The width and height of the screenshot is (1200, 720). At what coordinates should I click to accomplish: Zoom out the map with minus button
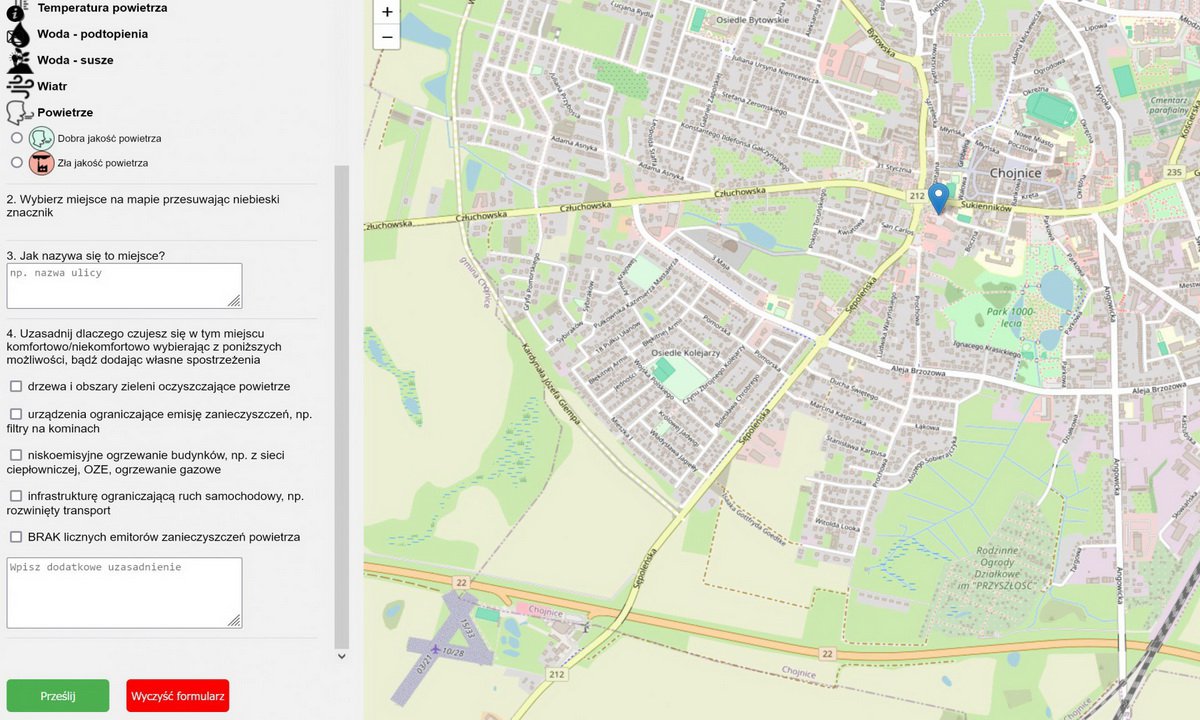(387, 37)
